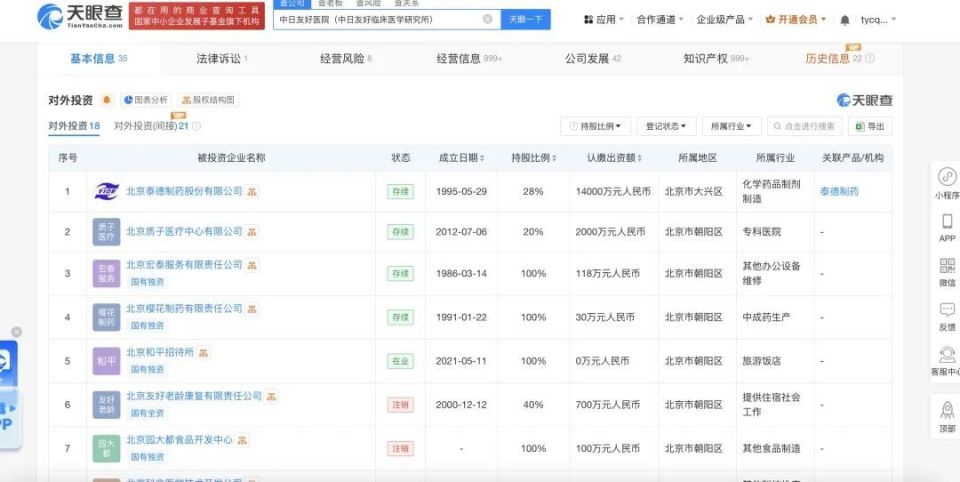Click the notification bell in top bar
Image resolution: width=960 pixels, height=482 pixels.
(845, 20)
